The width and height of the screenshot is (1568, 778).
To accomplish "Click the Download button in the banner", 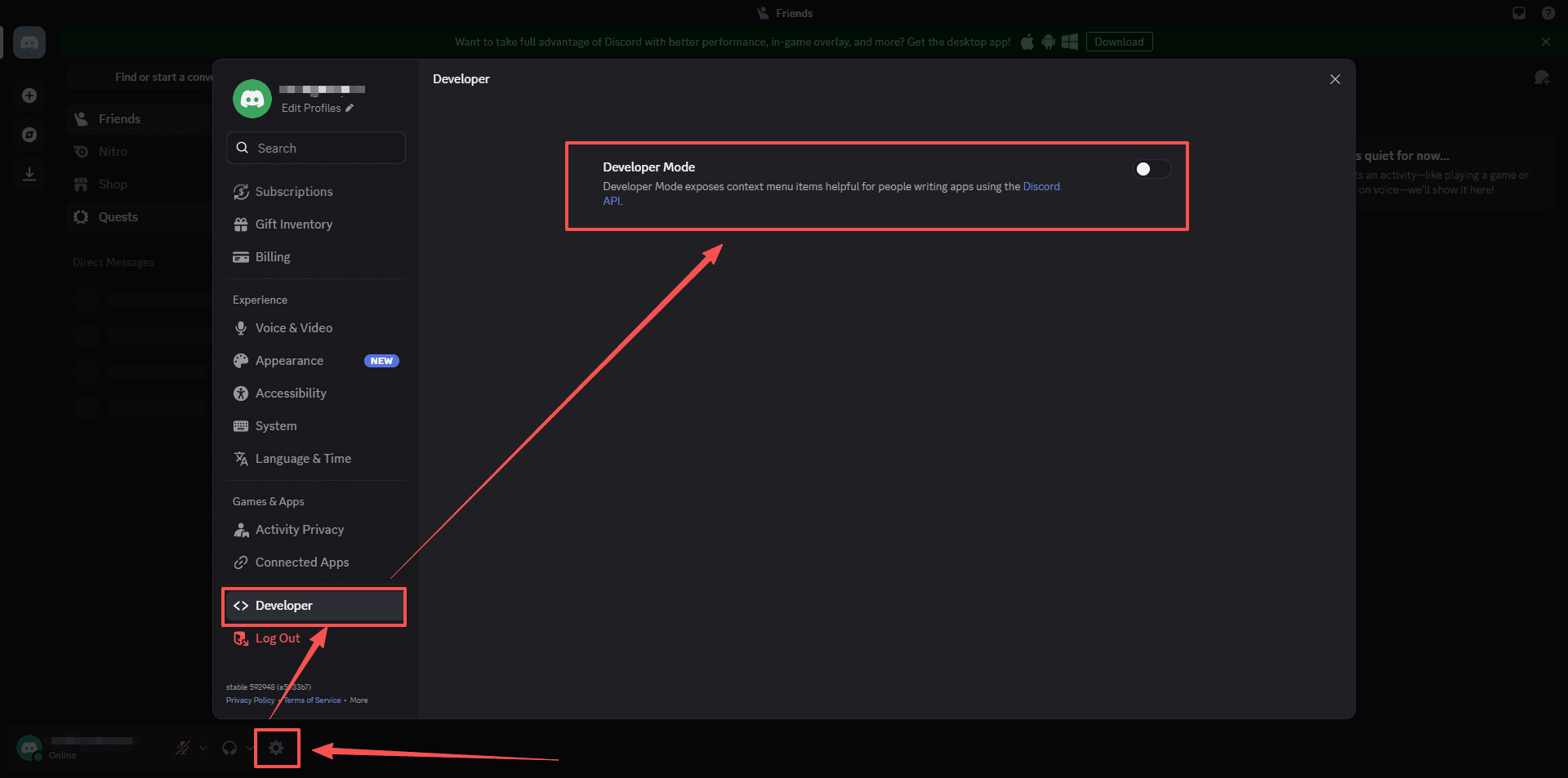I will [1119, 42].
